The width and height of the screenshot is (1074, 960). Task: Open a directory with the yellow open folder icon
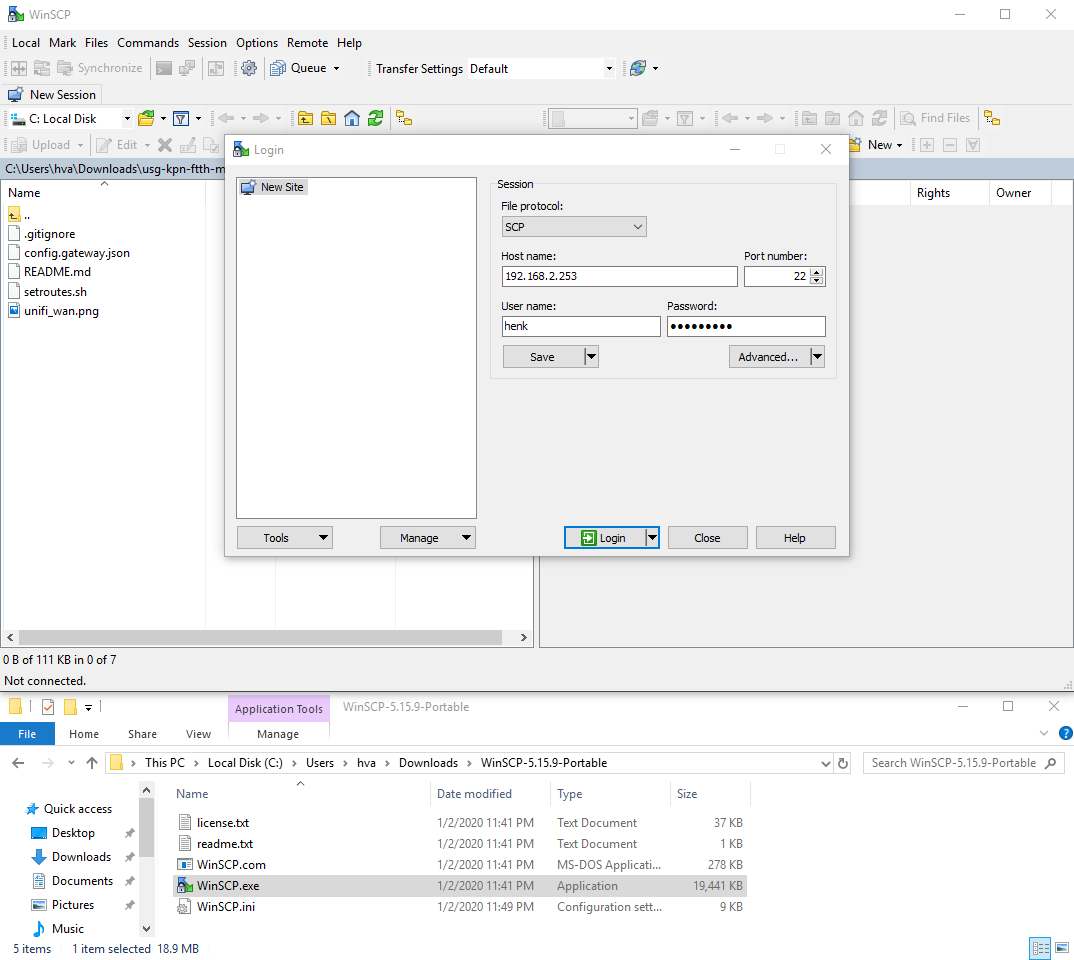[147, 118]
